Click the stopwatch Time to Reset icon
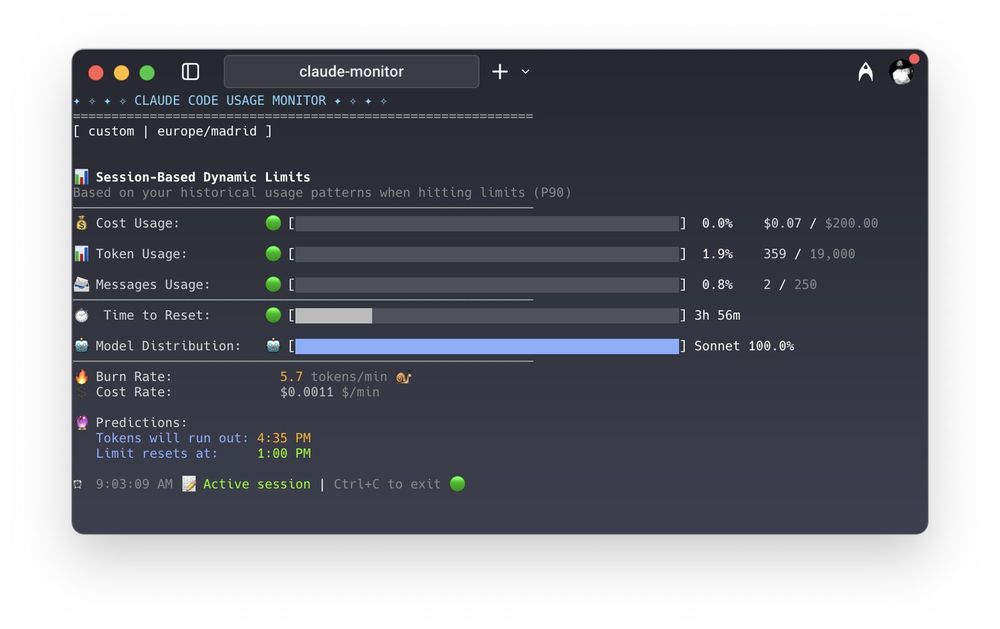 pyautogui.click(x=82, y=315)
